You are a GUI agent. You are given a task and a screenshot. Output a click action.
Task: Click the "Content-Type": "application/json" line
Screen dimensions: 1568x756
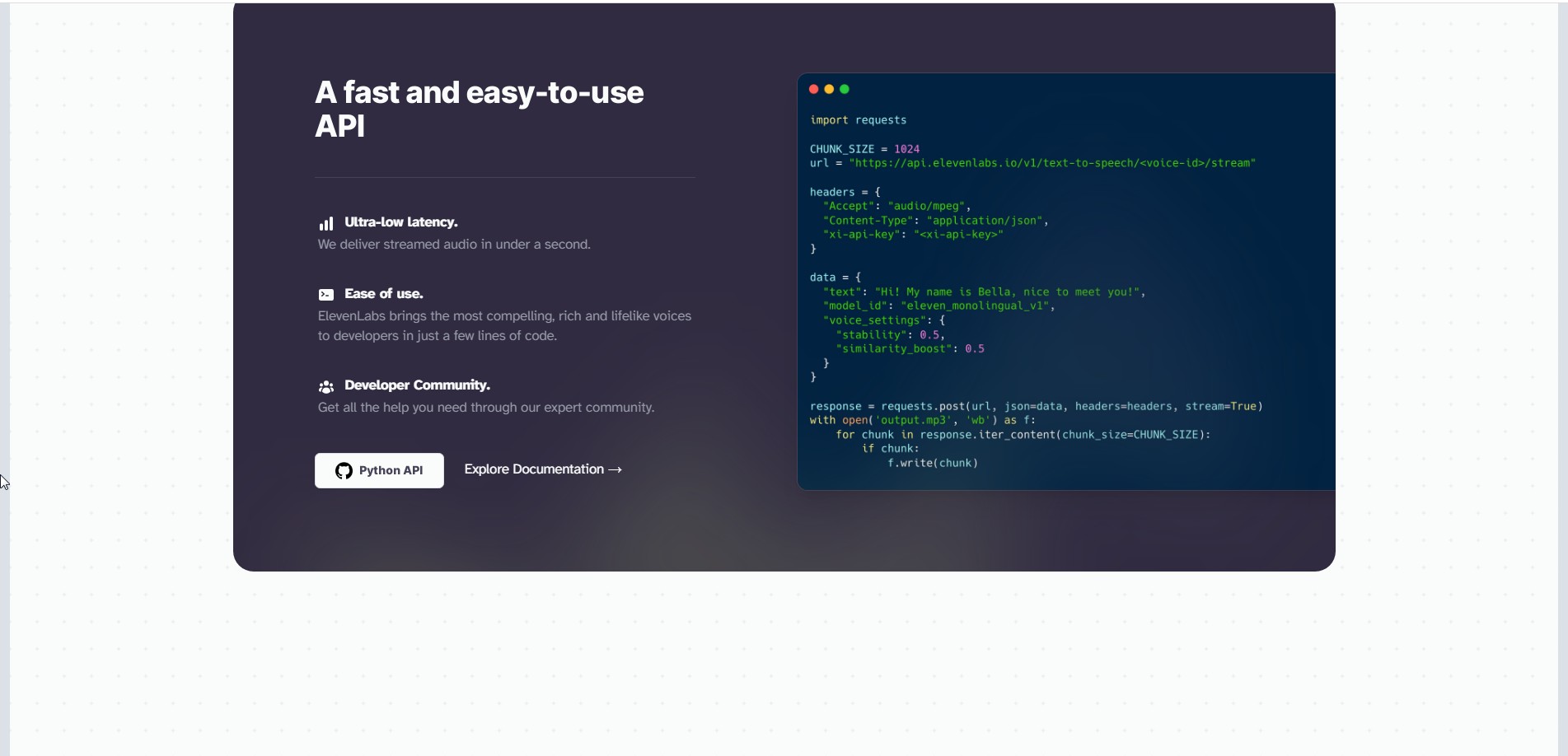[x=935, y=221]
